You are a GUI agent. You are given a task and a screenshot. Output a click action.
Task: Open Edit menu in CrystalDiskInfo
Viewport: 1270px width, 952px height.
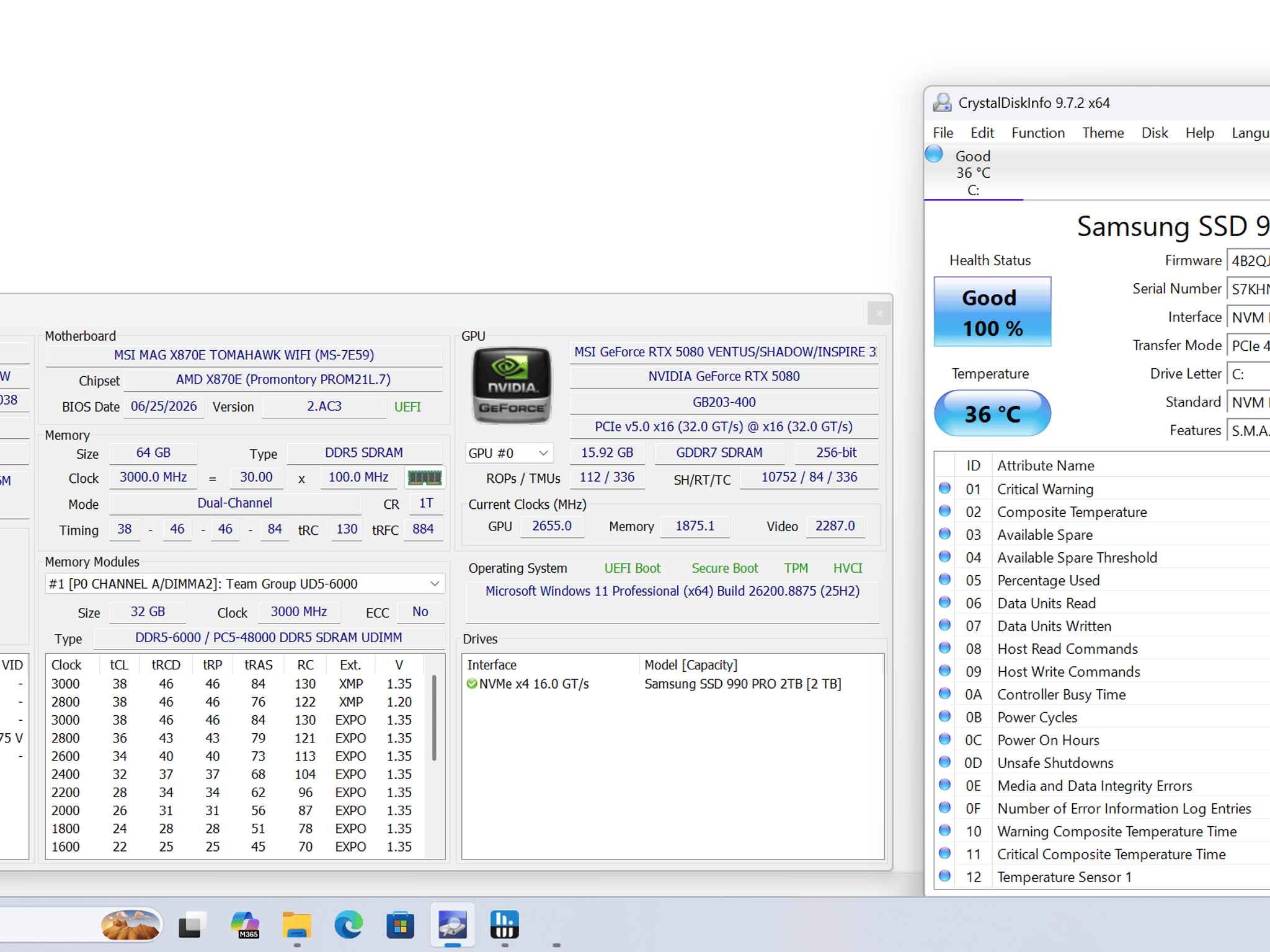(x=982, y=133)
